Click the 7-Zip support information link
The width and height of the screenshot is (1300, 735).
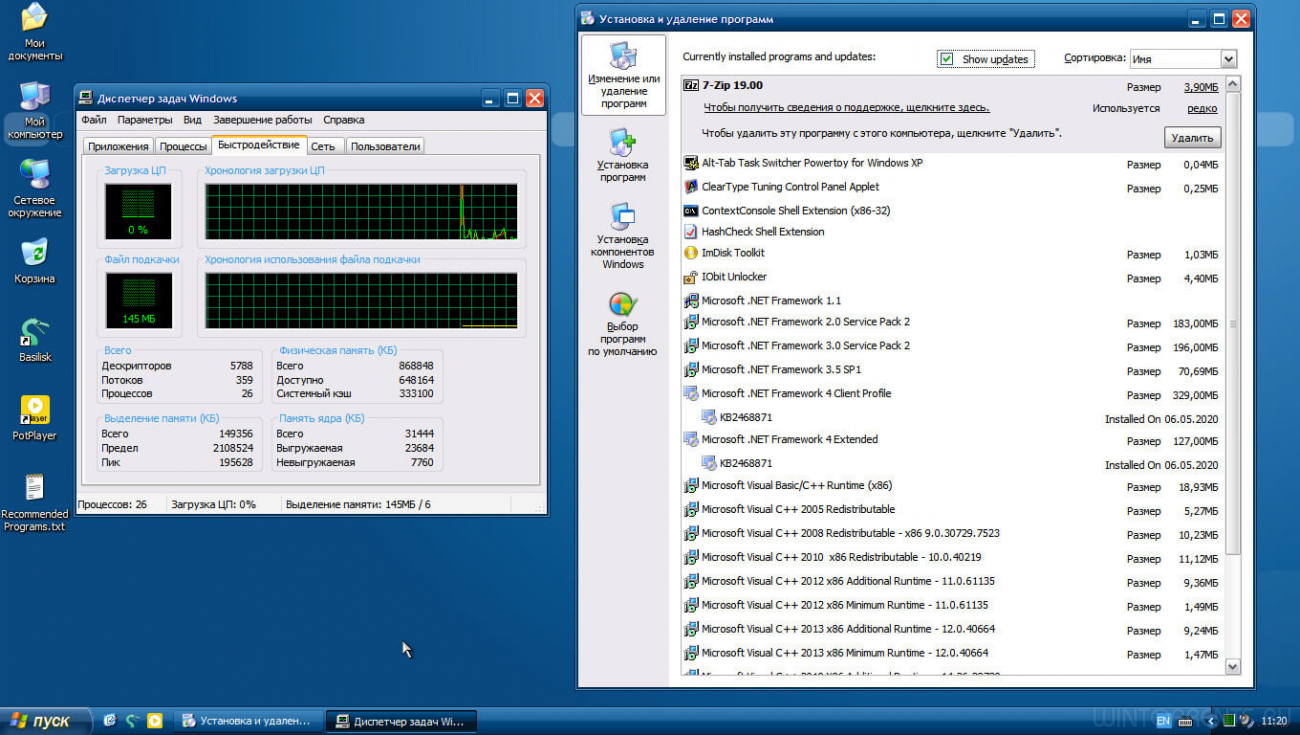pyautogui.click(x=846, y=108)
